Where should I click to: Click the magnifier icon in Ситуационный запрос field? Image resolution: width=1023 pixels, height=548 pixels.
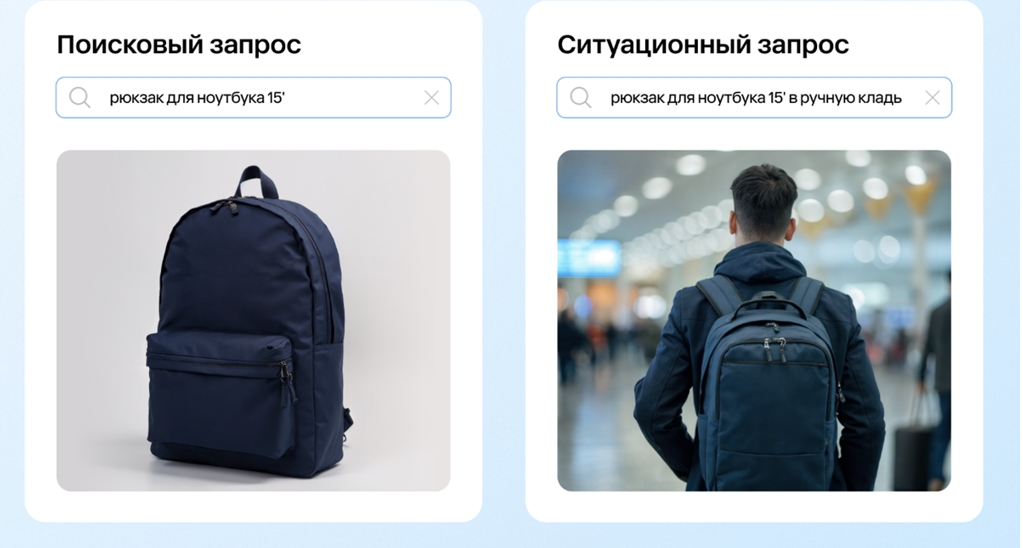(x=581, y=98)
